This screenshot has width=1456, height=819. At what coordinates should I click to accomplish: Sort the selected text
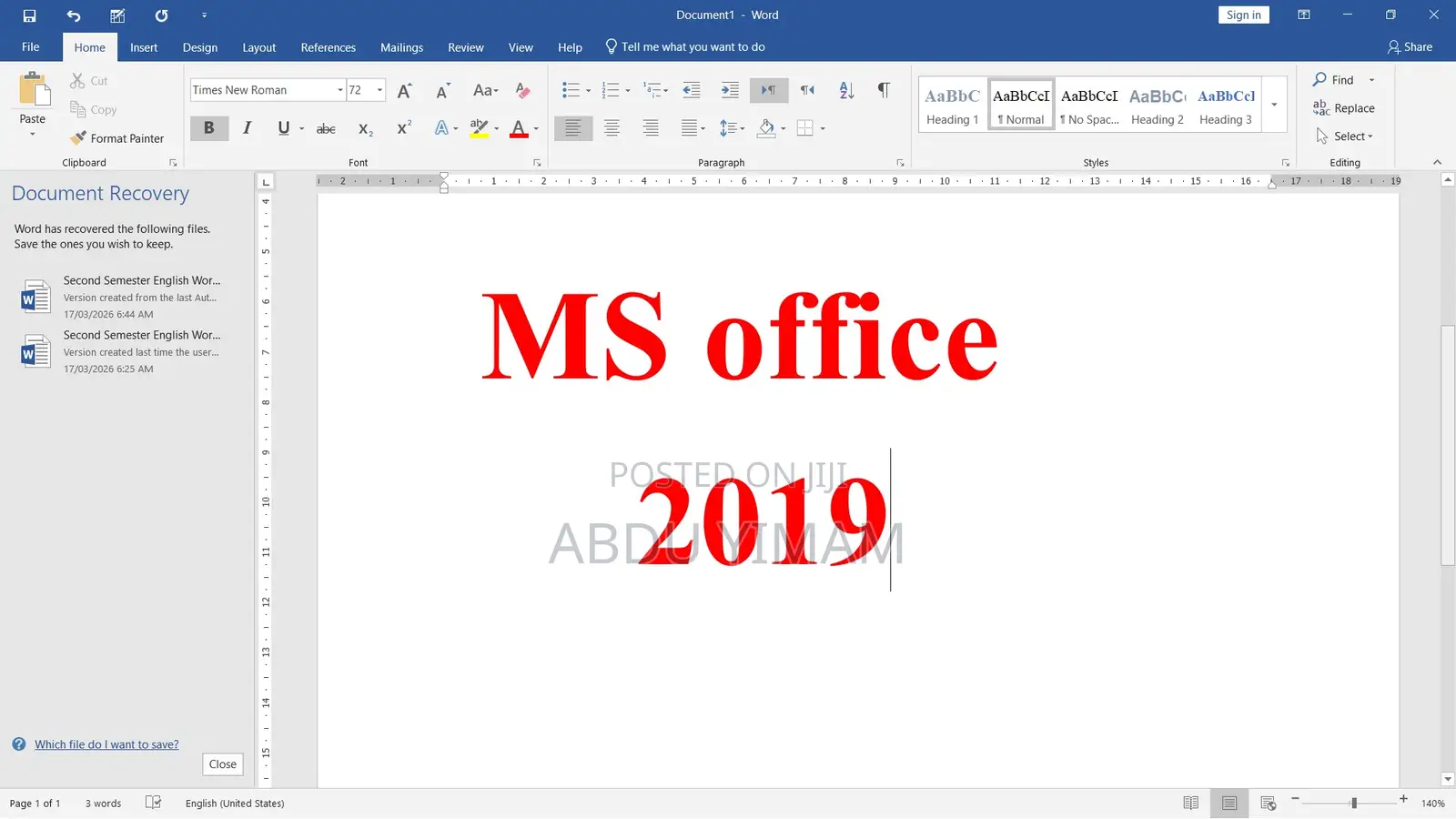coord(846,90)
